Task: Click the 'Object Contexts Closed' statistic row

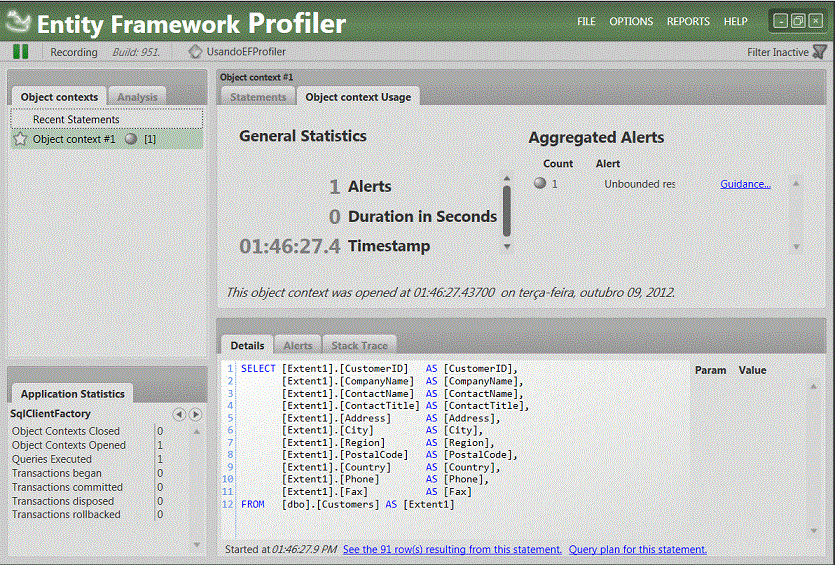Action: [x=87, y=431]
